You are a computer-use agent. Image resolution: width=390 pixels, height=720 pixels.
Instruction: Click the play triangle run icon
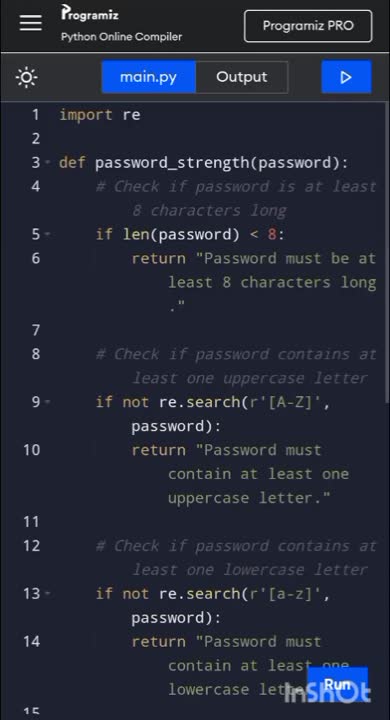346,77
